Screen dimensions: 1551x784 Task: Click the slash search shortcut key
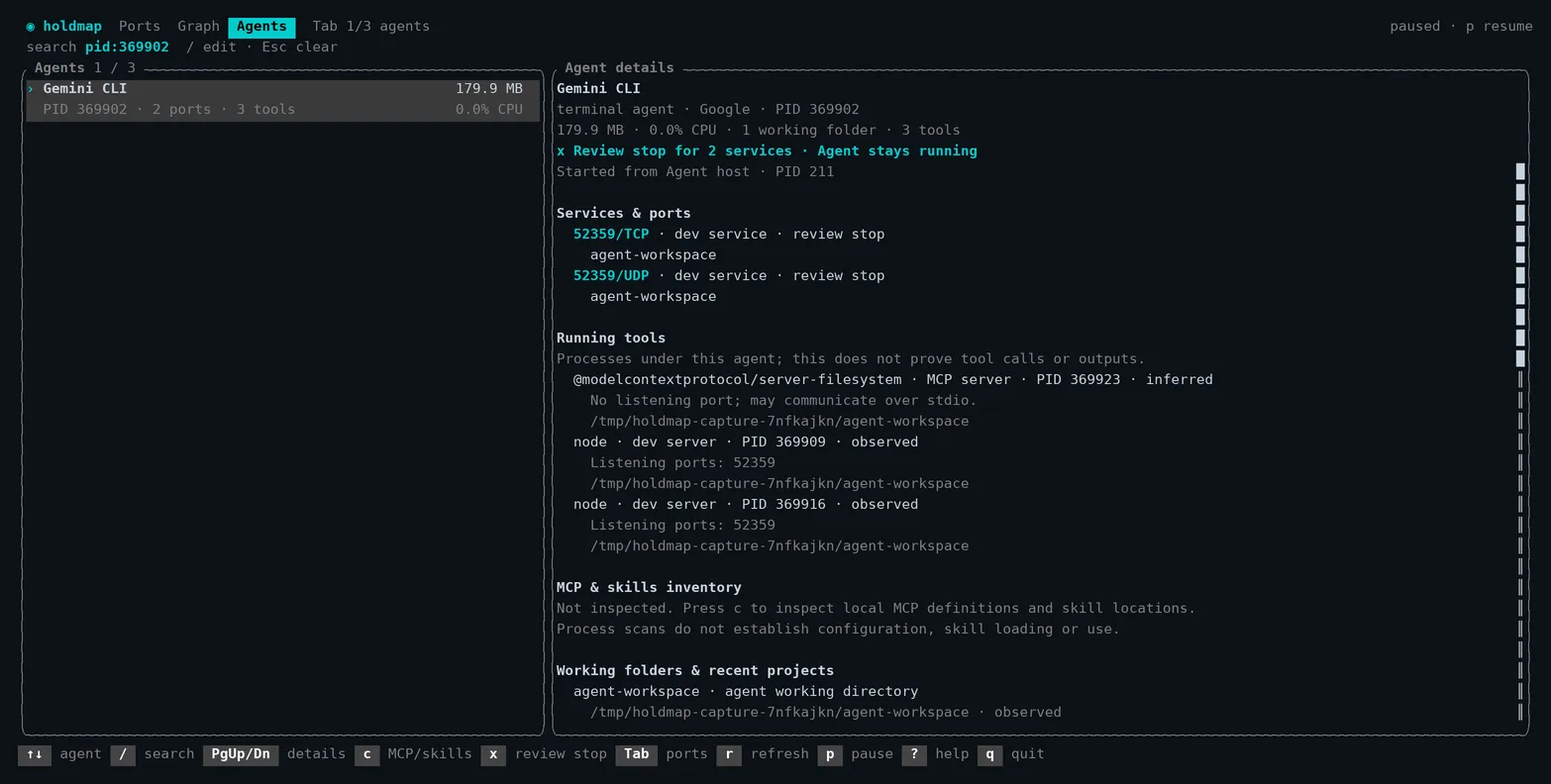[x=123, y=754]
